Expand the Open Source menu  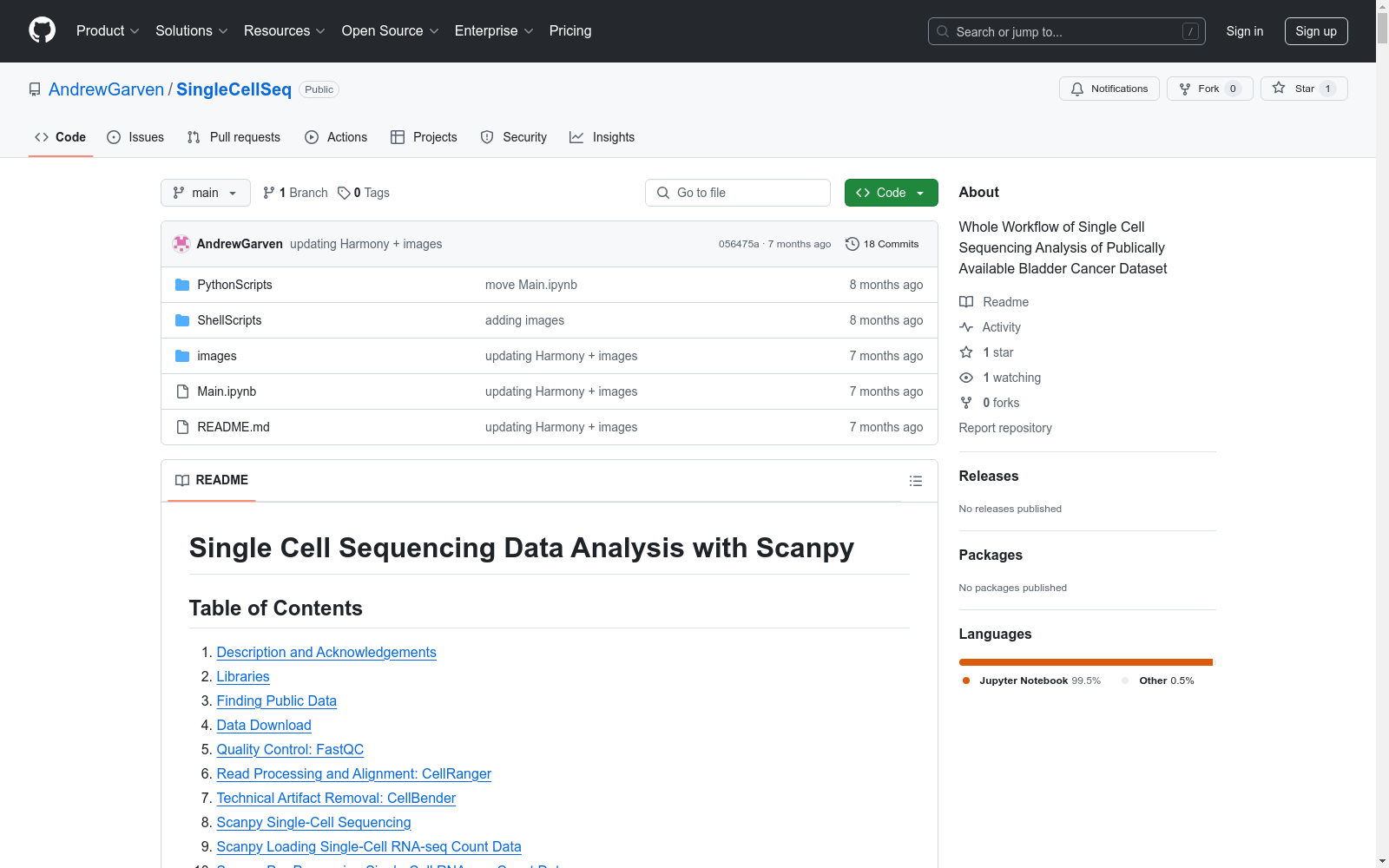click(391, 31)
